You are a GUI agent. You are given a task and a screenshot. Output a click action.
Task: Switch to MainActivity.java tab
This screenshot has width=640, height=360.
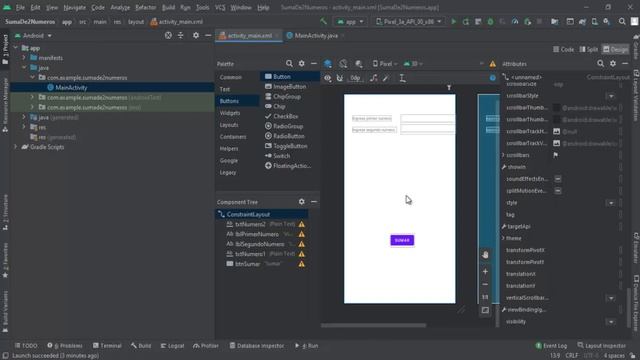coord(316,36)
